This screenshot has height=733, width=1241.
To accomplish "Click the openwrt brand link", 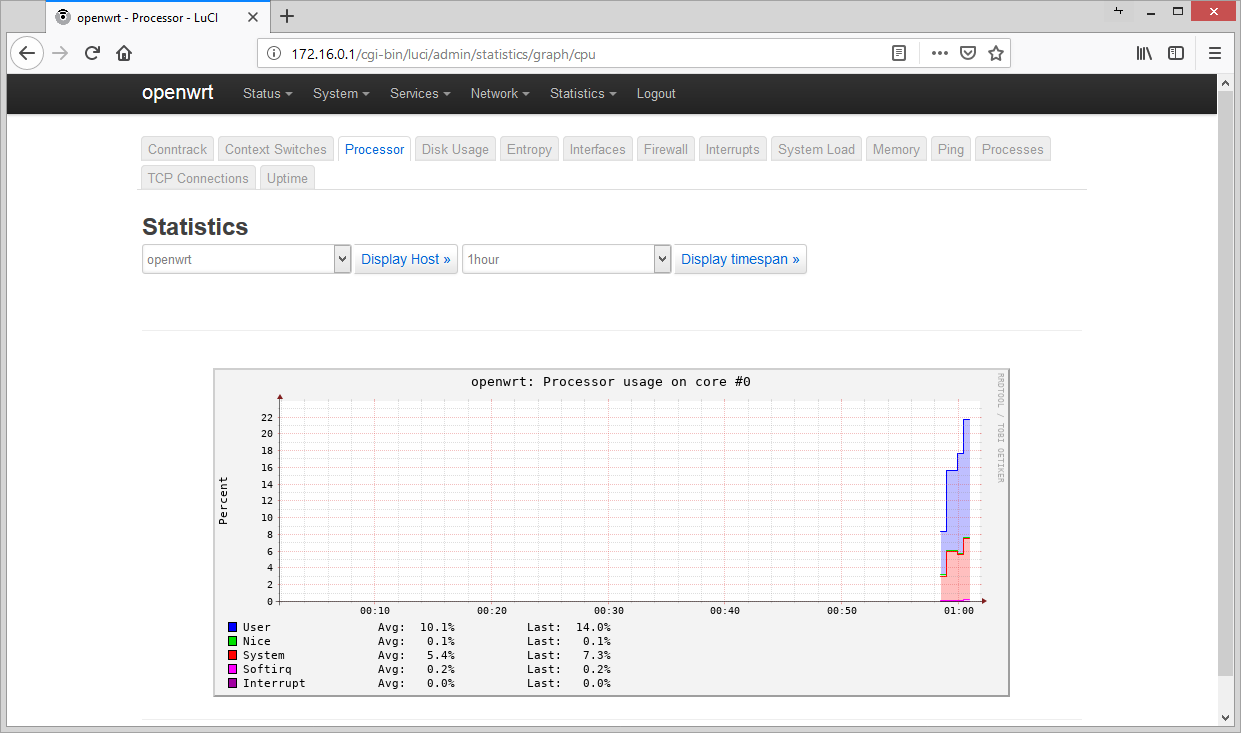I will click(177, 92).
